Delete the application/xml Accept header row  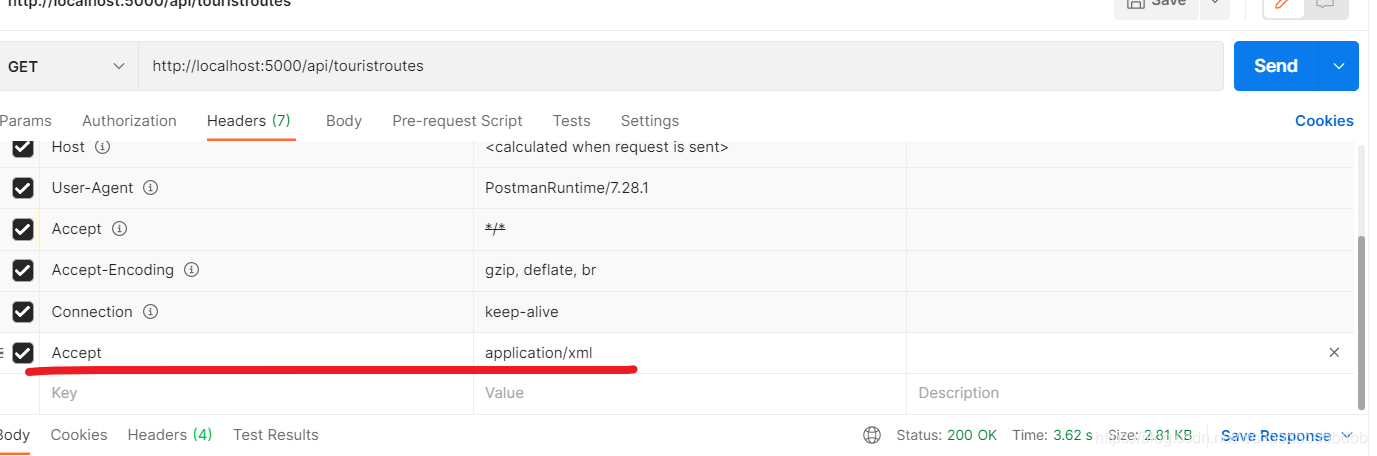(x=1334, y=352)
